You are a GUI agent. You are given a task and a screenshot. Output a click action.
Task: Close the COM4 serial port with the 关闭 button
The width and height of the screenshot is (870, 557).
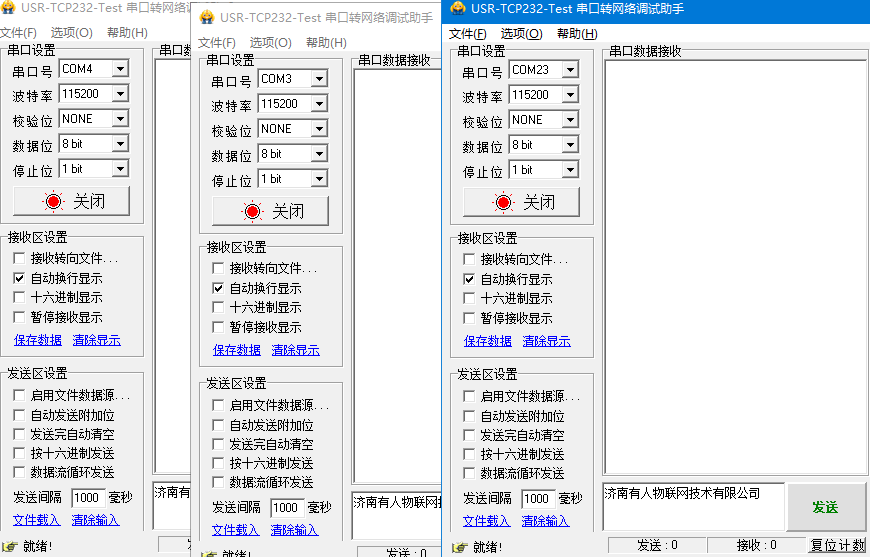pyautogui.click(x=71, y=201)
